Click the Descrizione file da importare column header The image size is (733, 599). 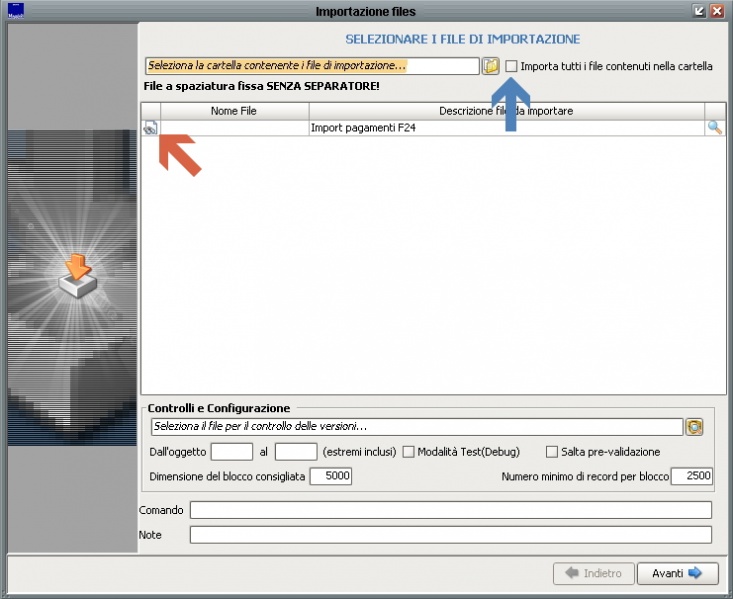506,111
